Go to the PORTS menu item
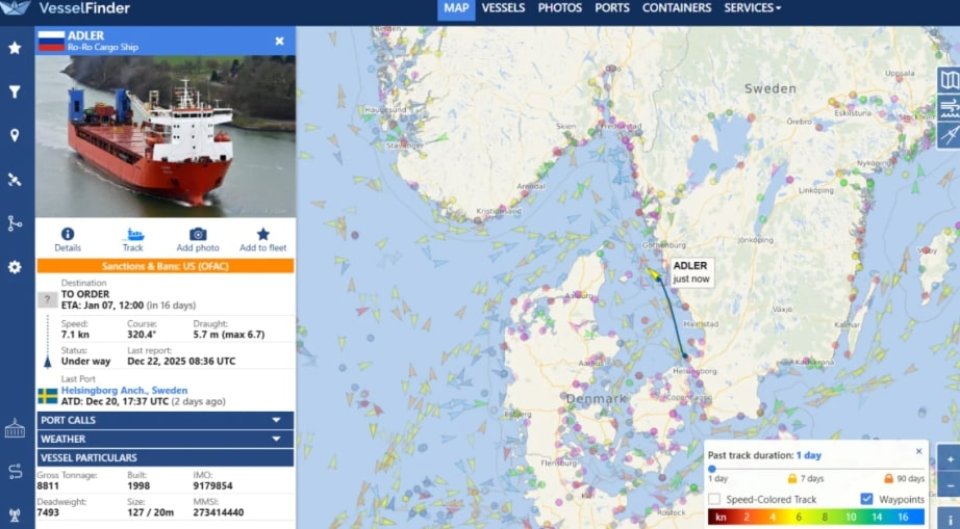 click(x=612, y=8)
